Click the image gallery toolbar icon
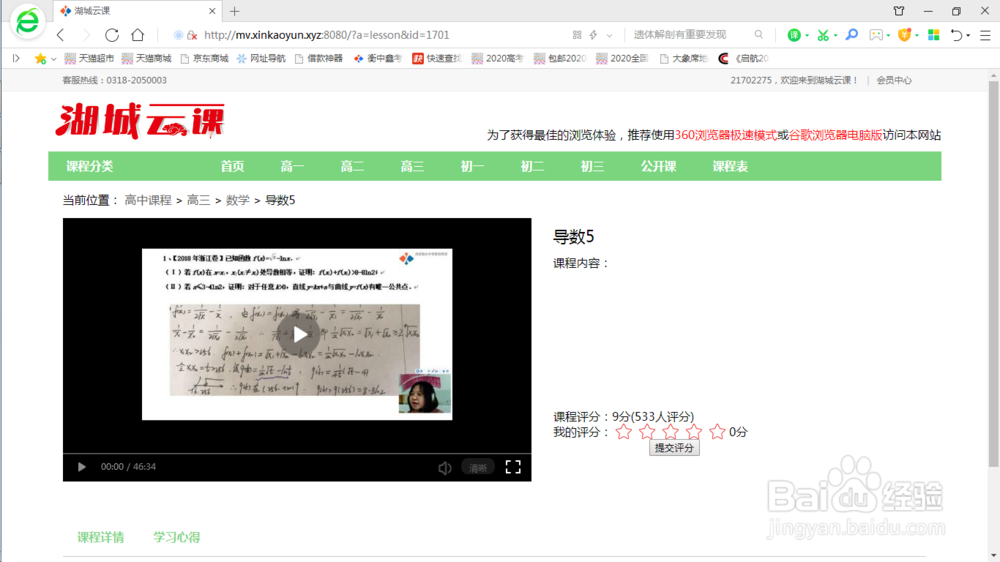 pyautogui.click(x=876, y=35)
